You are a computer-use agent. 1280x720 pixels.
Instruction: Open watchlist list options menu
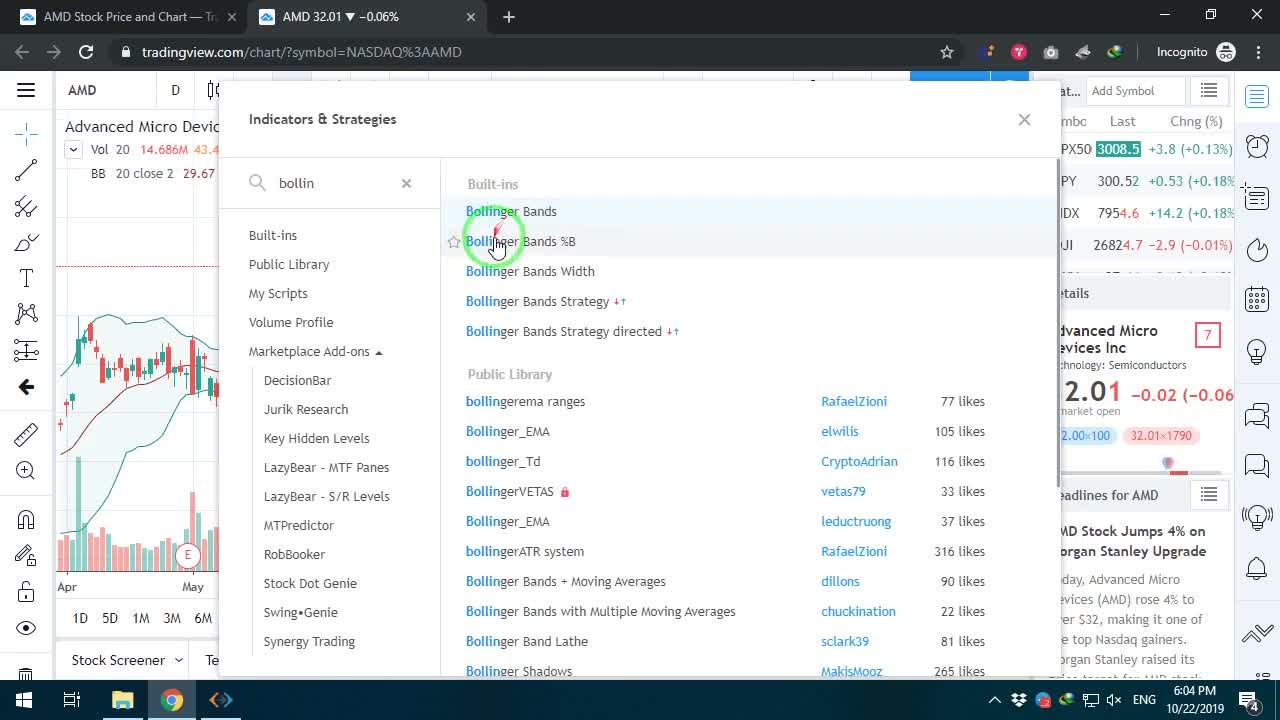1209,91
